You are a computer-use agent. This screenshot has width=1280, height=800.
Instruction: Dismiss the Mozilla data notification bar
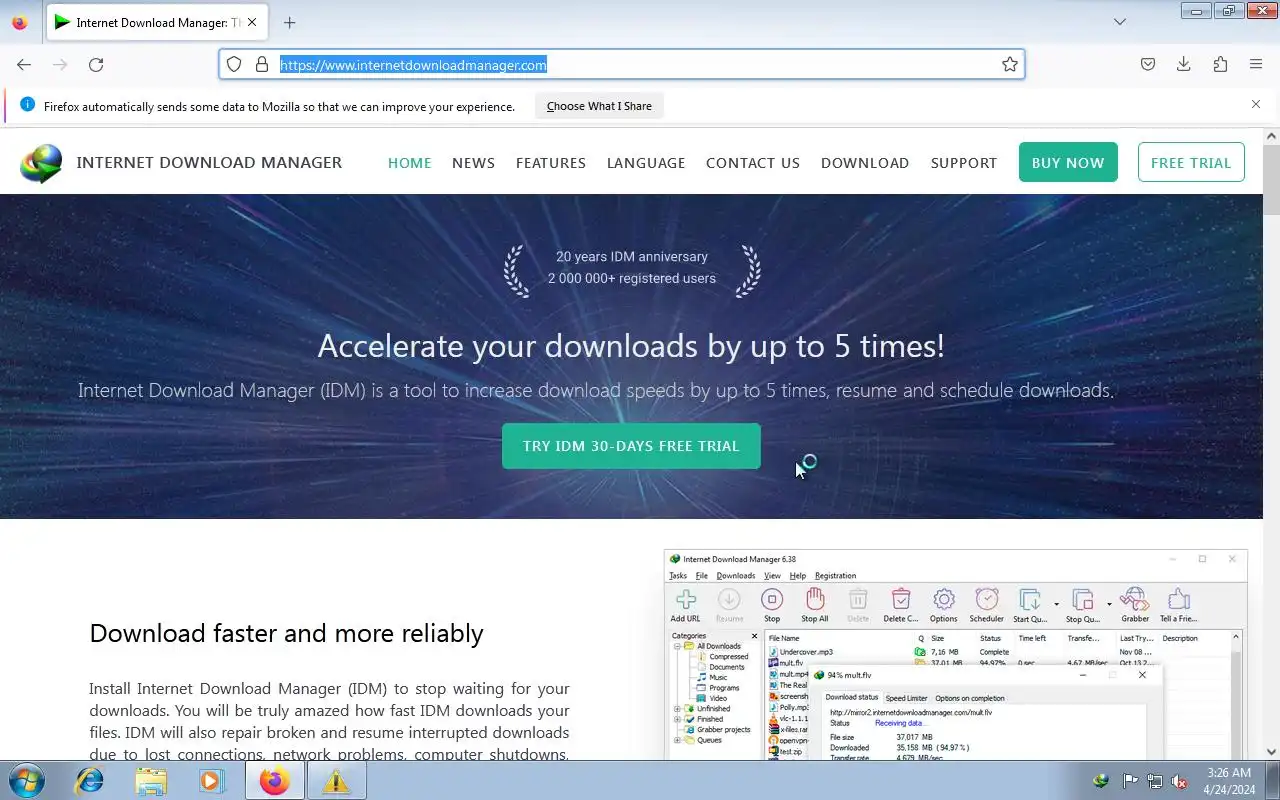(1256, 104)
